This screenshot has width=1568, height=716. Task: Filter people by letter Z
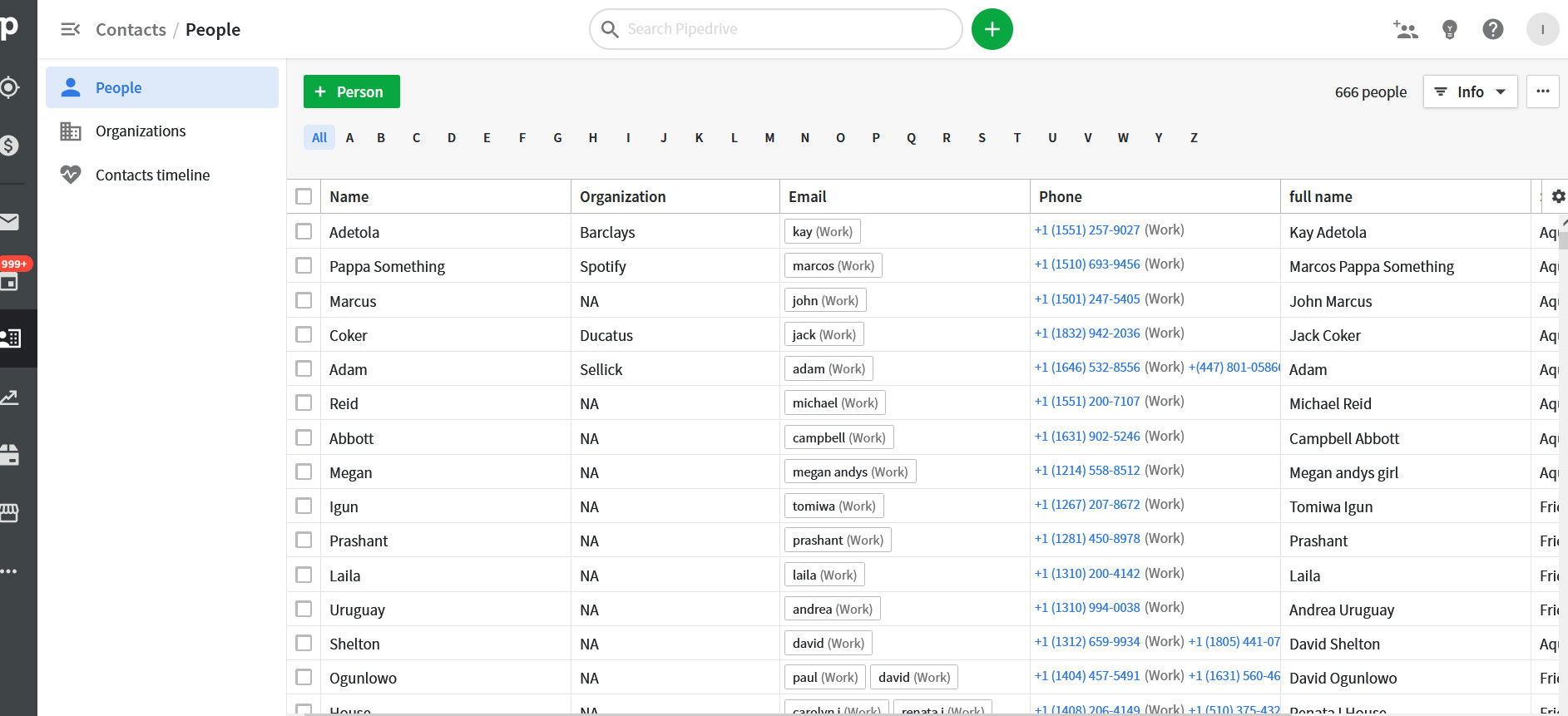coord(1194,138)
